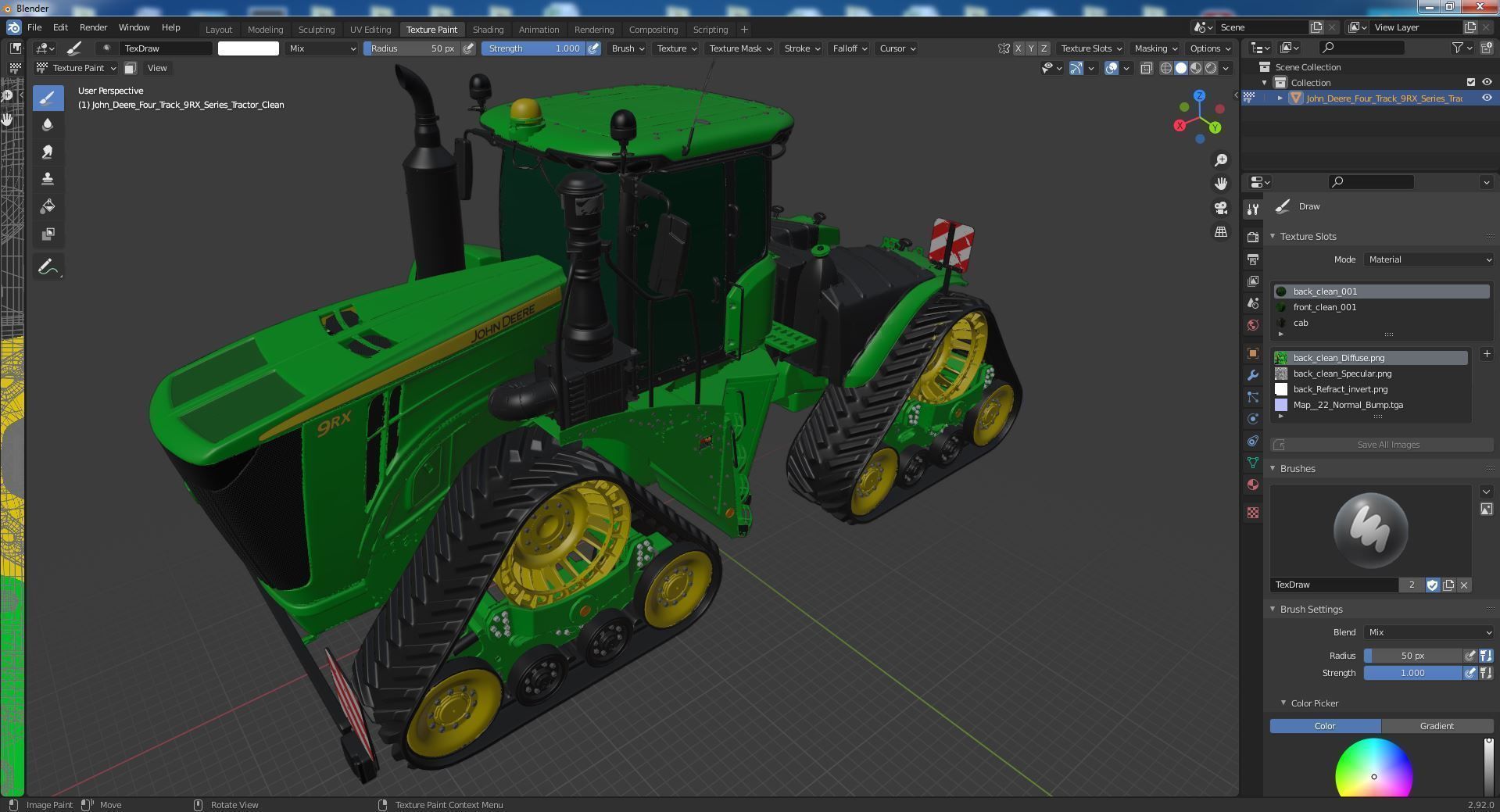Switch to the UV Editing workspace tab

370,29
